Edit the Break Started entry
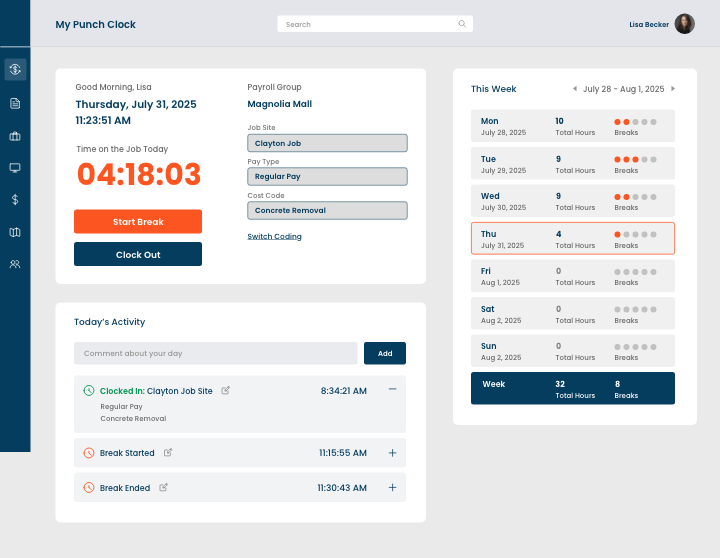This screenshot has height=558, width=720. [168, 452]
